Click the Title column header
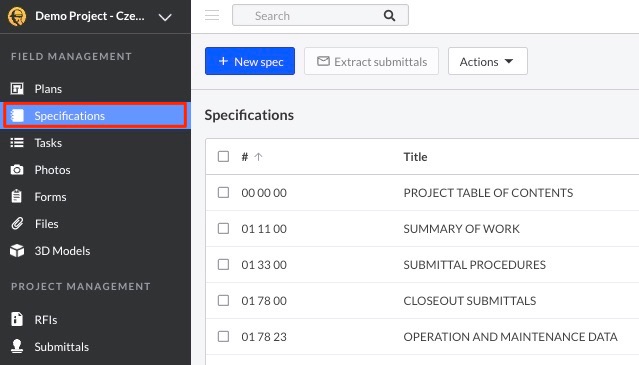Image resolution: width=639 pixels, height=365 pixels. click(x=415, y=157)
